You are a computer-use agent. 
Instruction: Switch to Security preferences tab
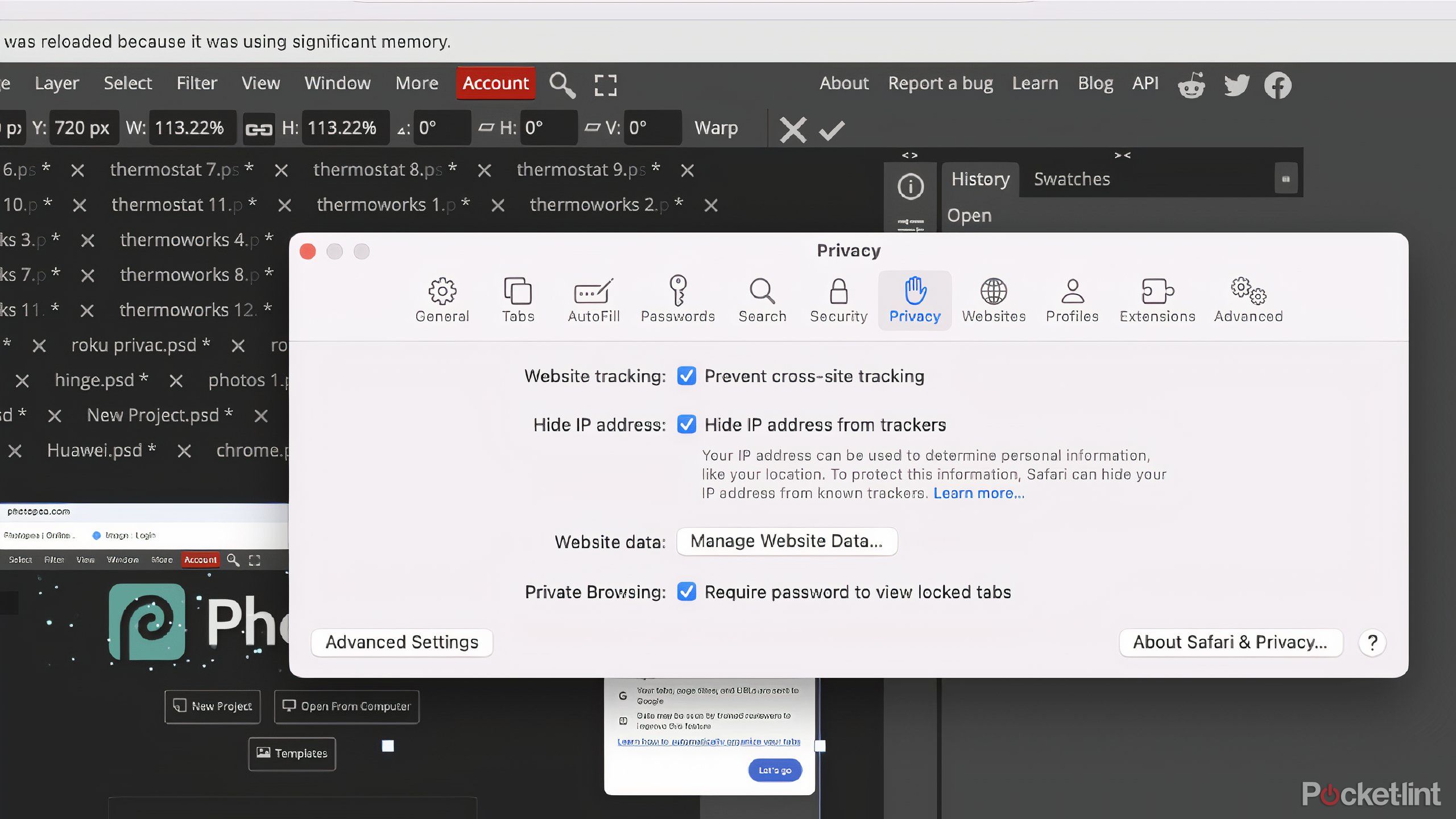coord(838,299)
